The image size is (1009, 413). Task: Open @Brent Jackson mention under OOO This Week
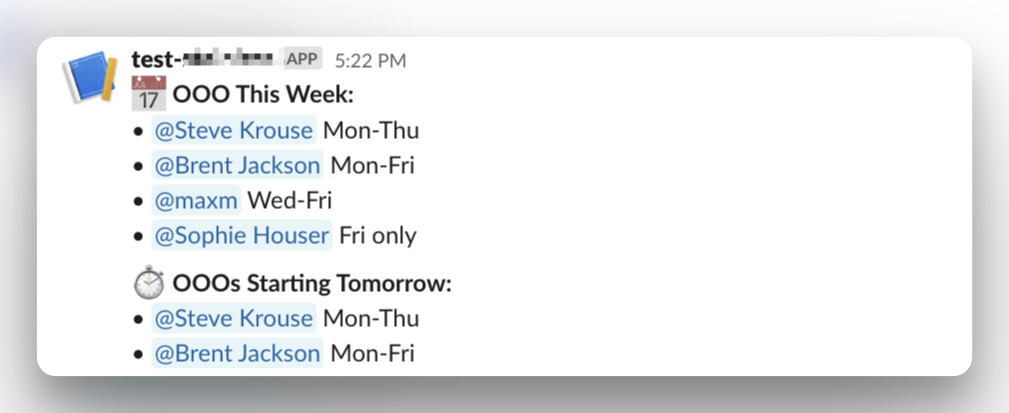237,165
